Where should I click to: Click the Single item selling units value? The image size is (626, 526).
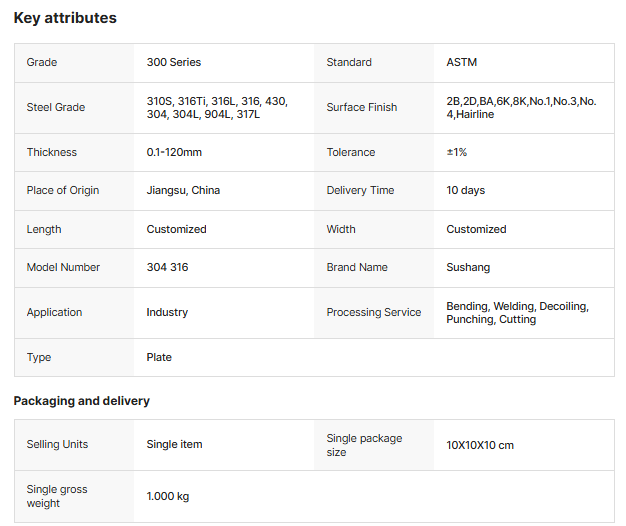[174, 444]
